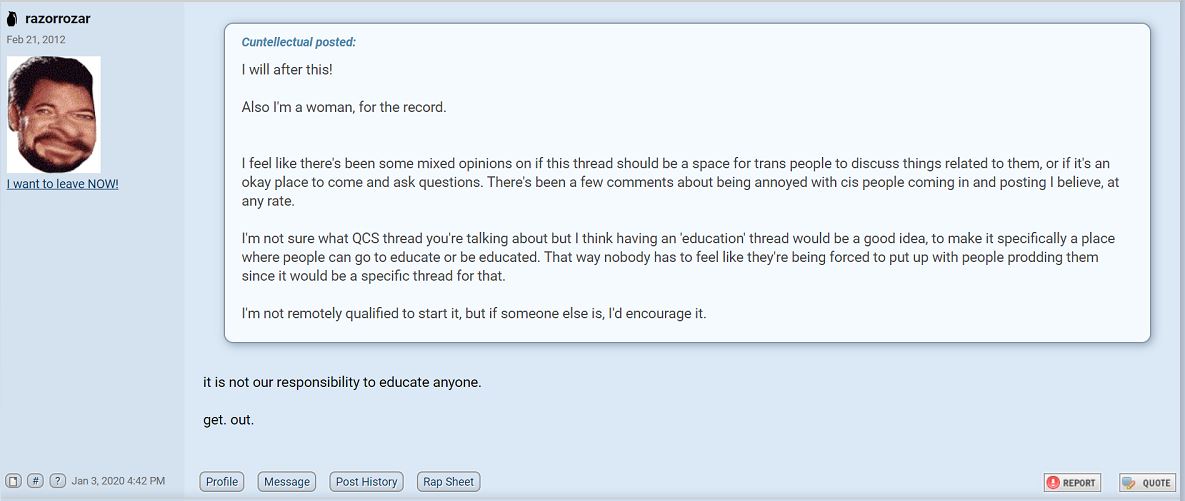Click the Jan 3, 2020 4:42 PM timestamp
This screenshot has height=501, width=1185.
click(x=118, y=481)
